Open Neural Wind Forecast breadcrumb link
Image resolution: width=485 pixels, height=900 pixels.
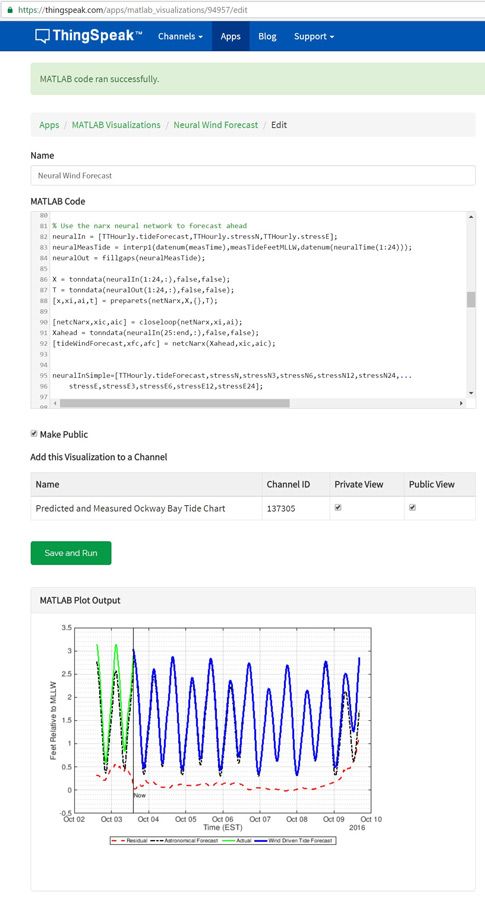[x=216, y=125]
